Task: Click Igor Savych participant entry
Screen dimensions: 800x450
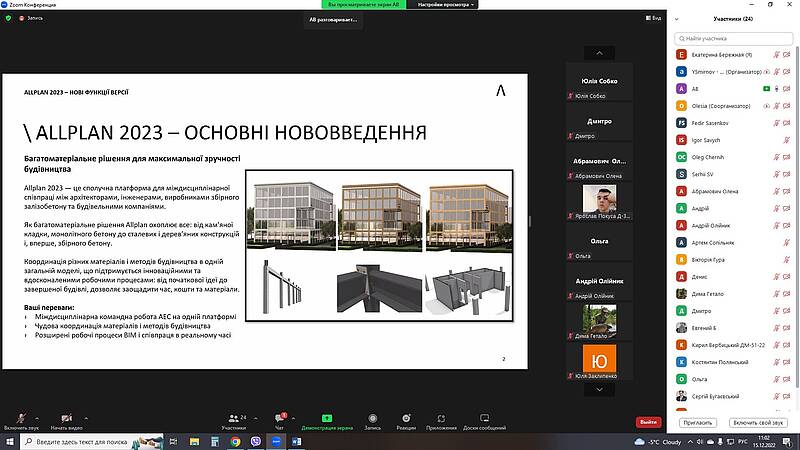Action: coord(733,140)
